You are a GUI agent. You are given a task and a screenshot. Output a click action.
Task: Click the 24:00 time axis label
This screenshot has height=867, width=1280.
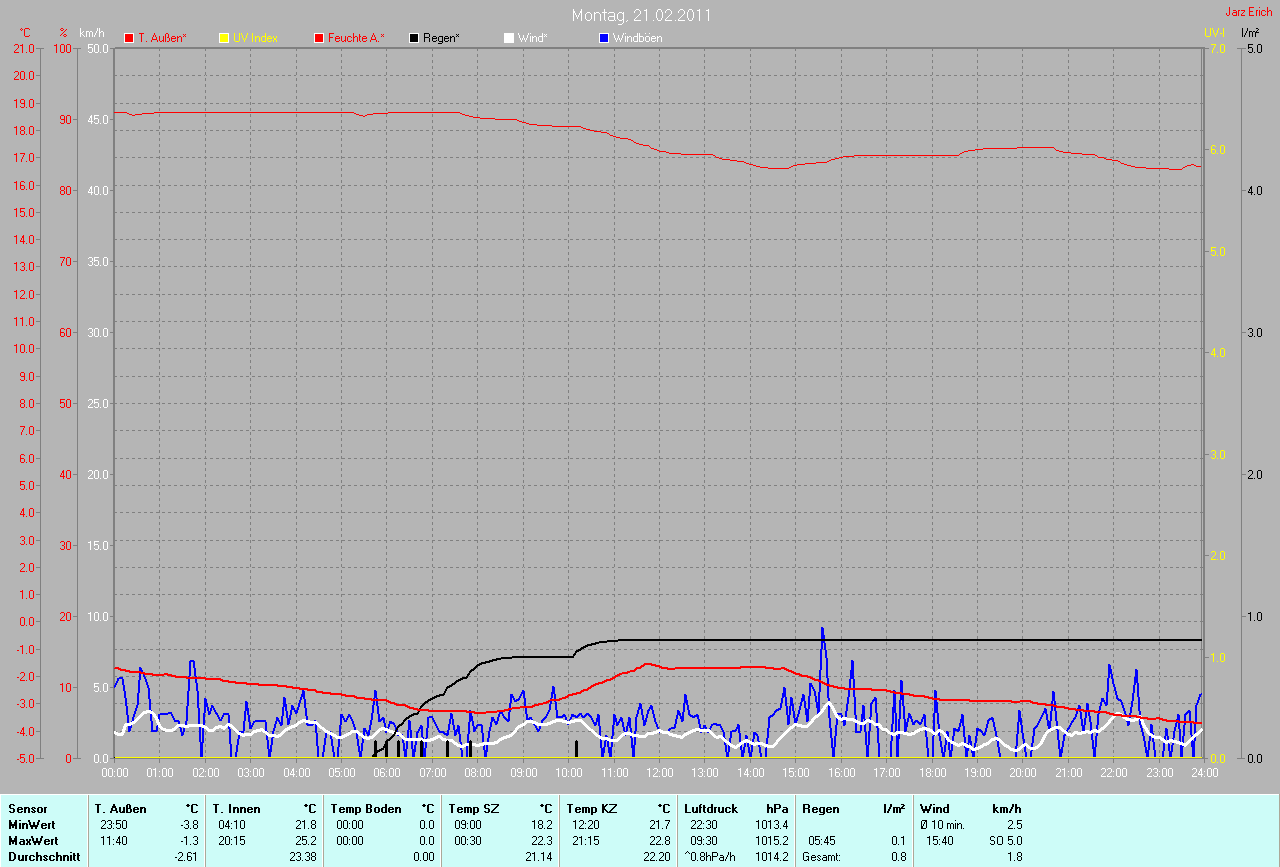point(1203,773)
